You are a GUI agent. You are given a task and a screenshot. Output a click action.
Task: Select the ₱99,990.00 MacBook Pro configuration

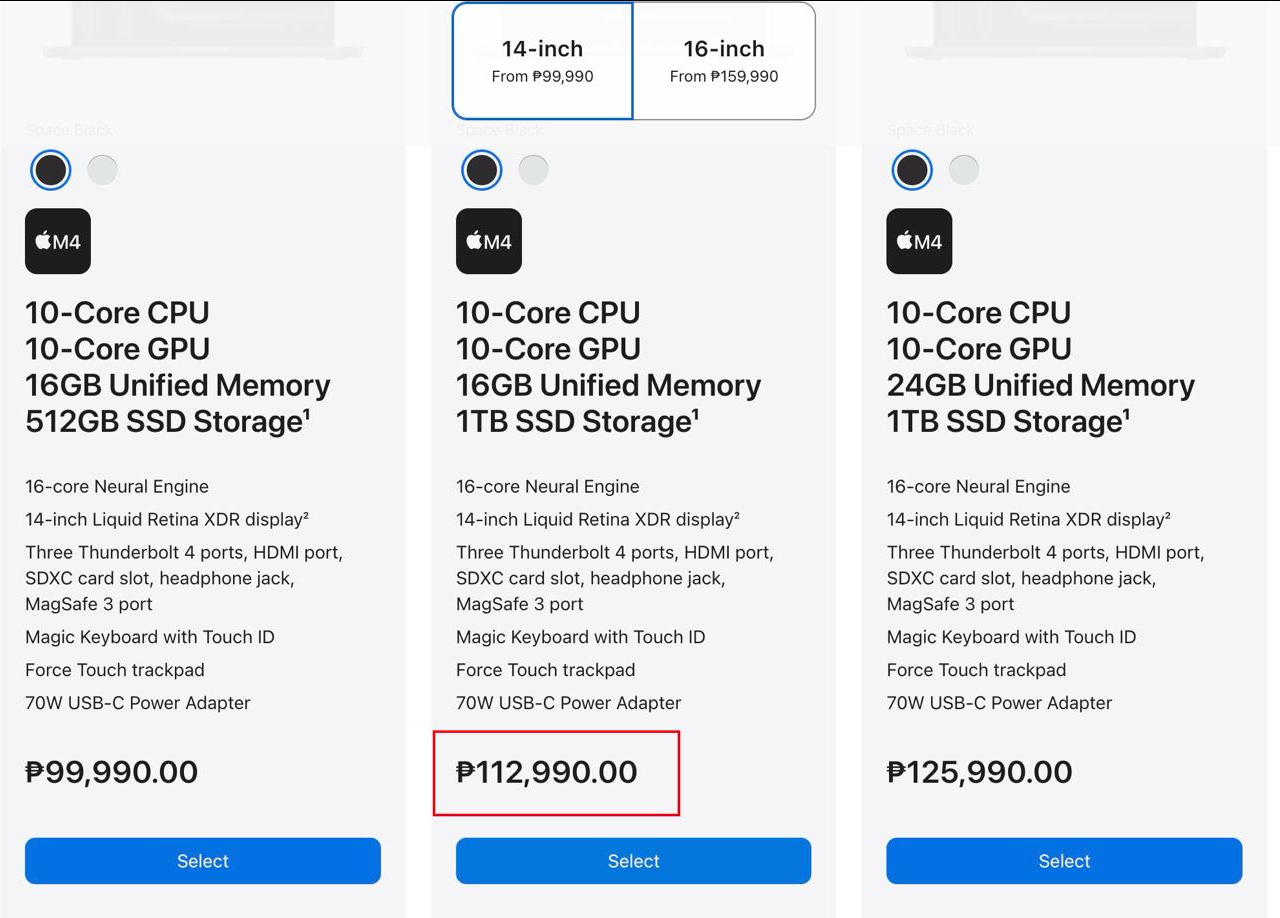203,861
